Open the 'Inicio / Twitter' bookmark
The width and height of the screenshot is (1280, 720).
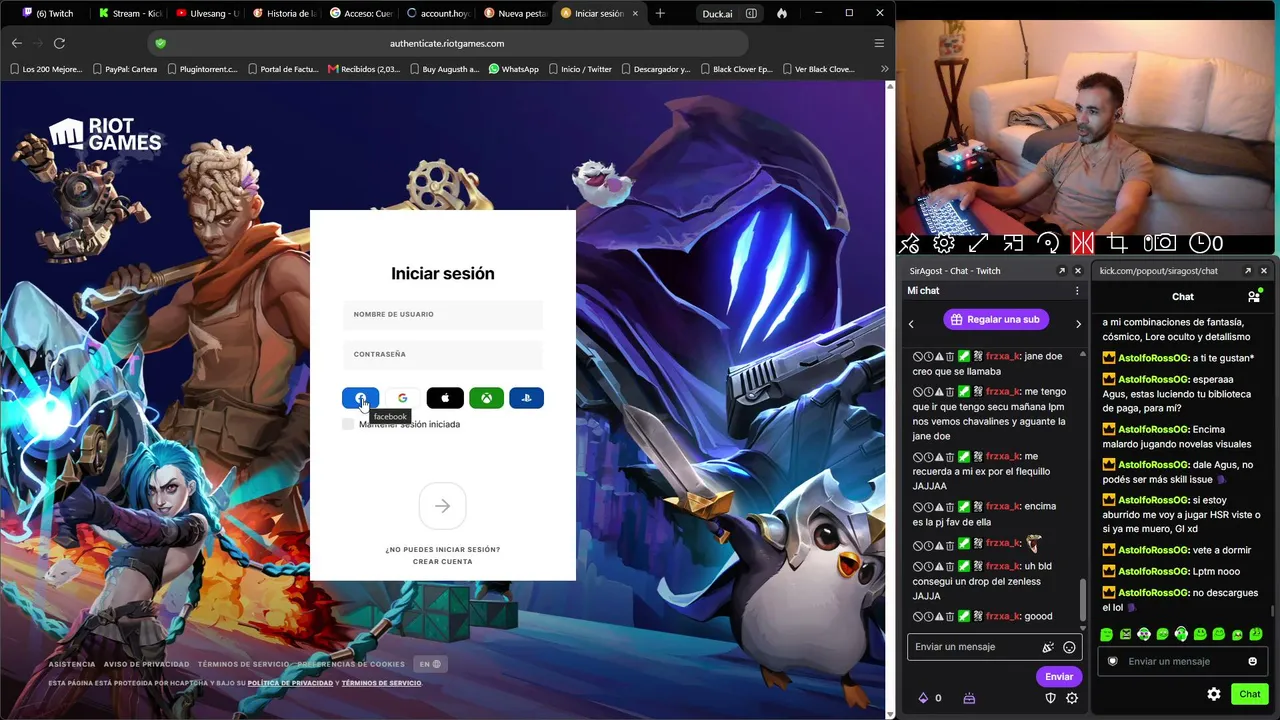(x=580, y=69)
